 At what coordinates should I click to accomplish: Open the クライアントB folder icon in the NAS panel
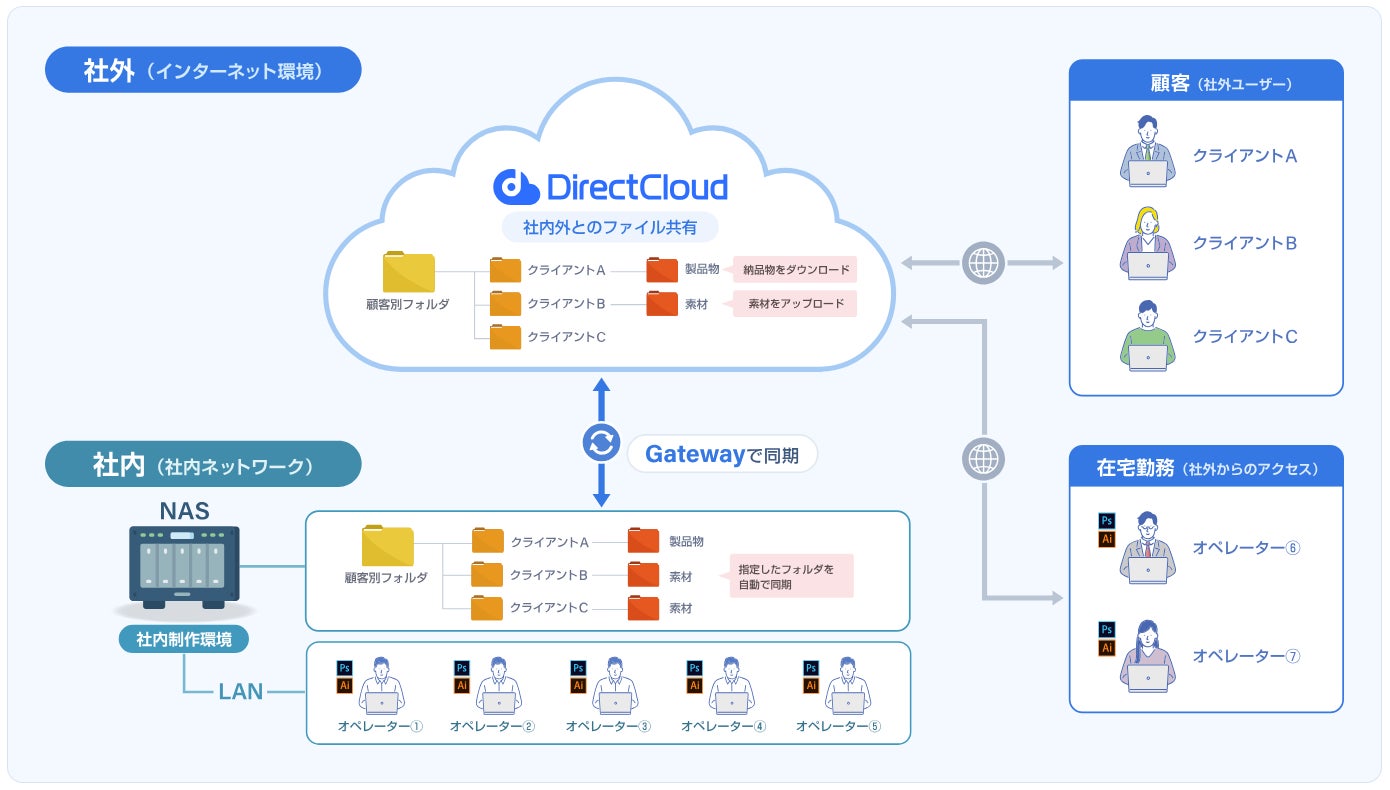tap(487, 575)
